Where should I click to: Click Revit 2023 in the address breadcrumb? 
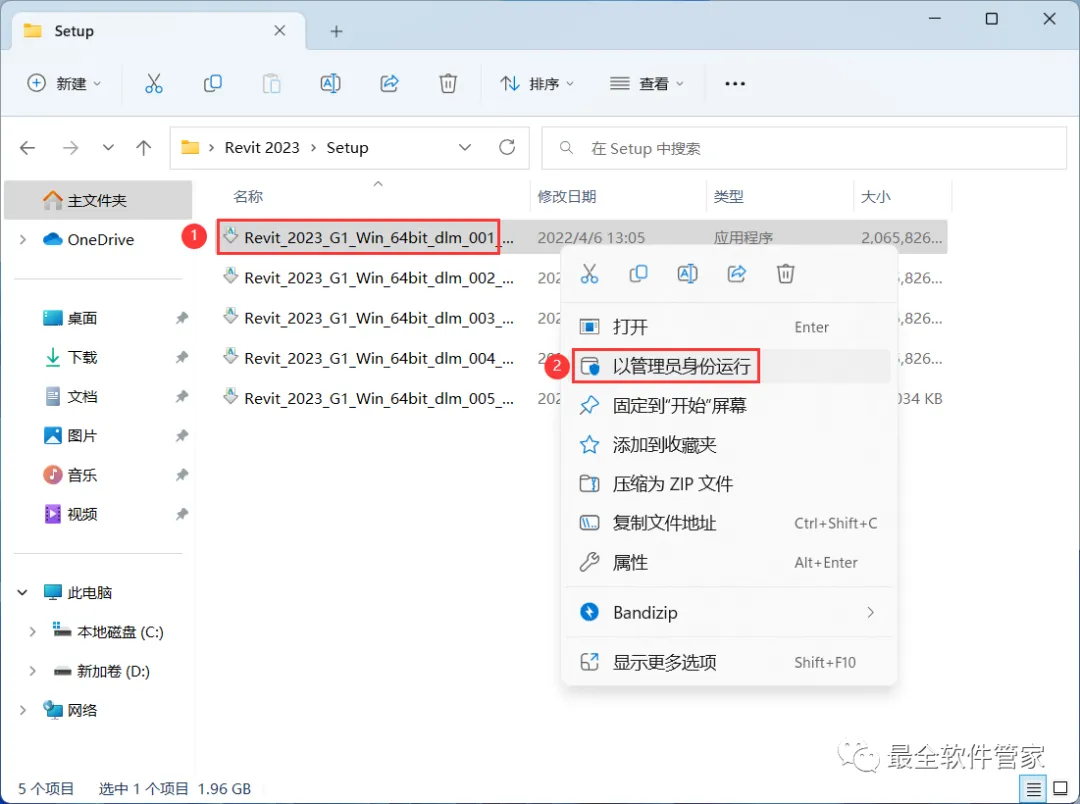(x=262, y=147)
